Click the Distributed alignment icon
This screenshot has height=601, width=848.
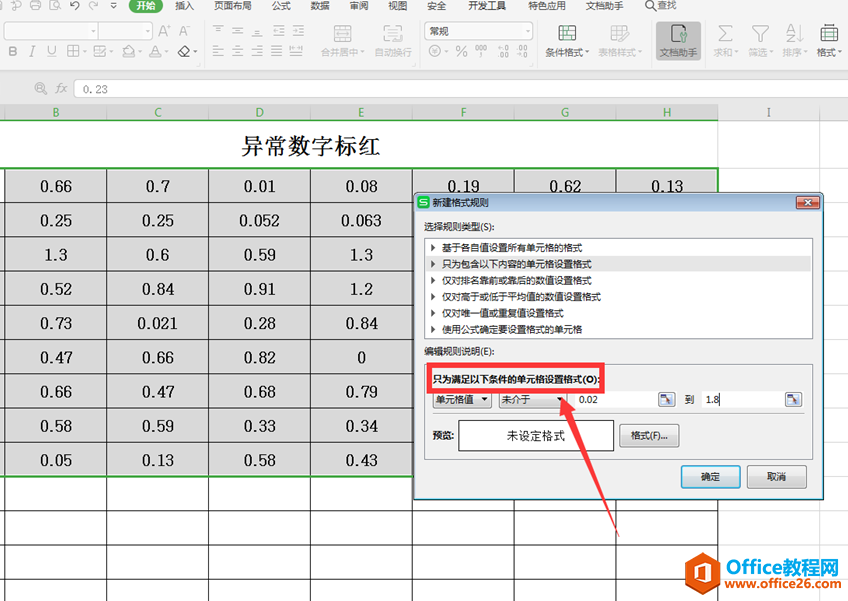296,51
